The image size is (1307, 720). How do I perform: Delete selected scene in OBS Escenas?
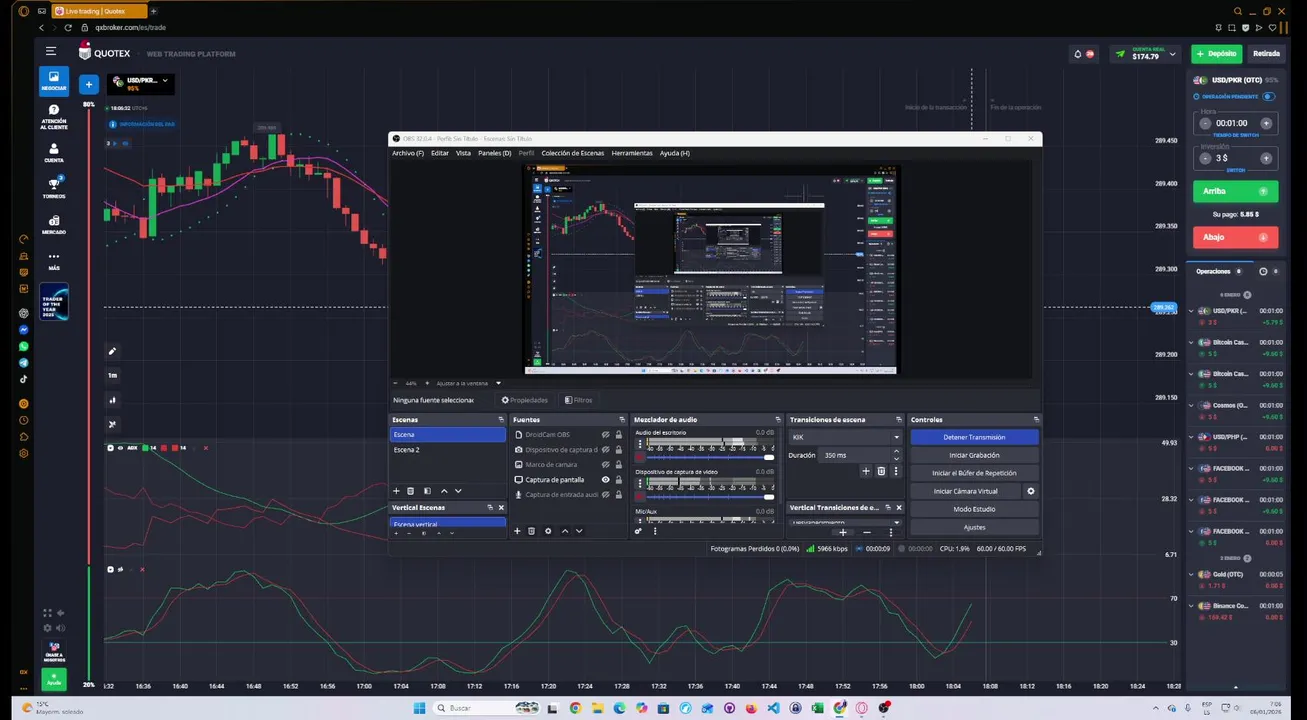[410, 491]
